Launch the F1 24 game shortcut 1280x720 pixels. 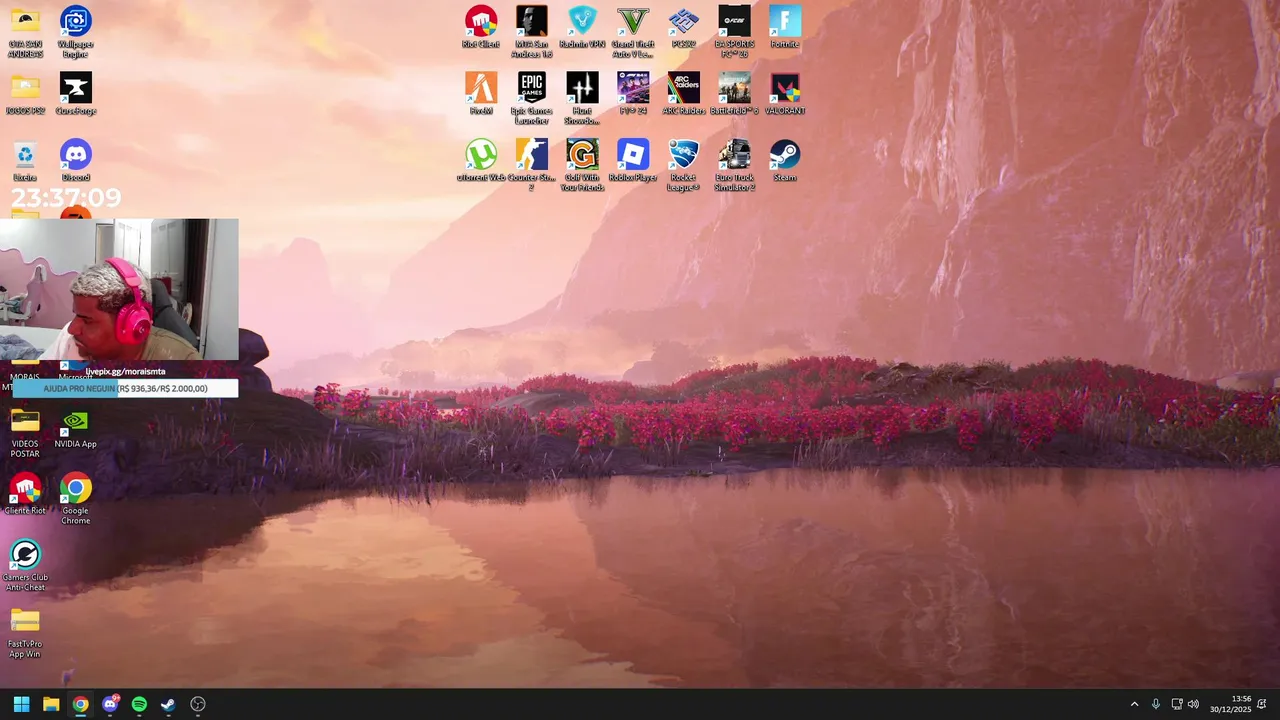[633, 94]
